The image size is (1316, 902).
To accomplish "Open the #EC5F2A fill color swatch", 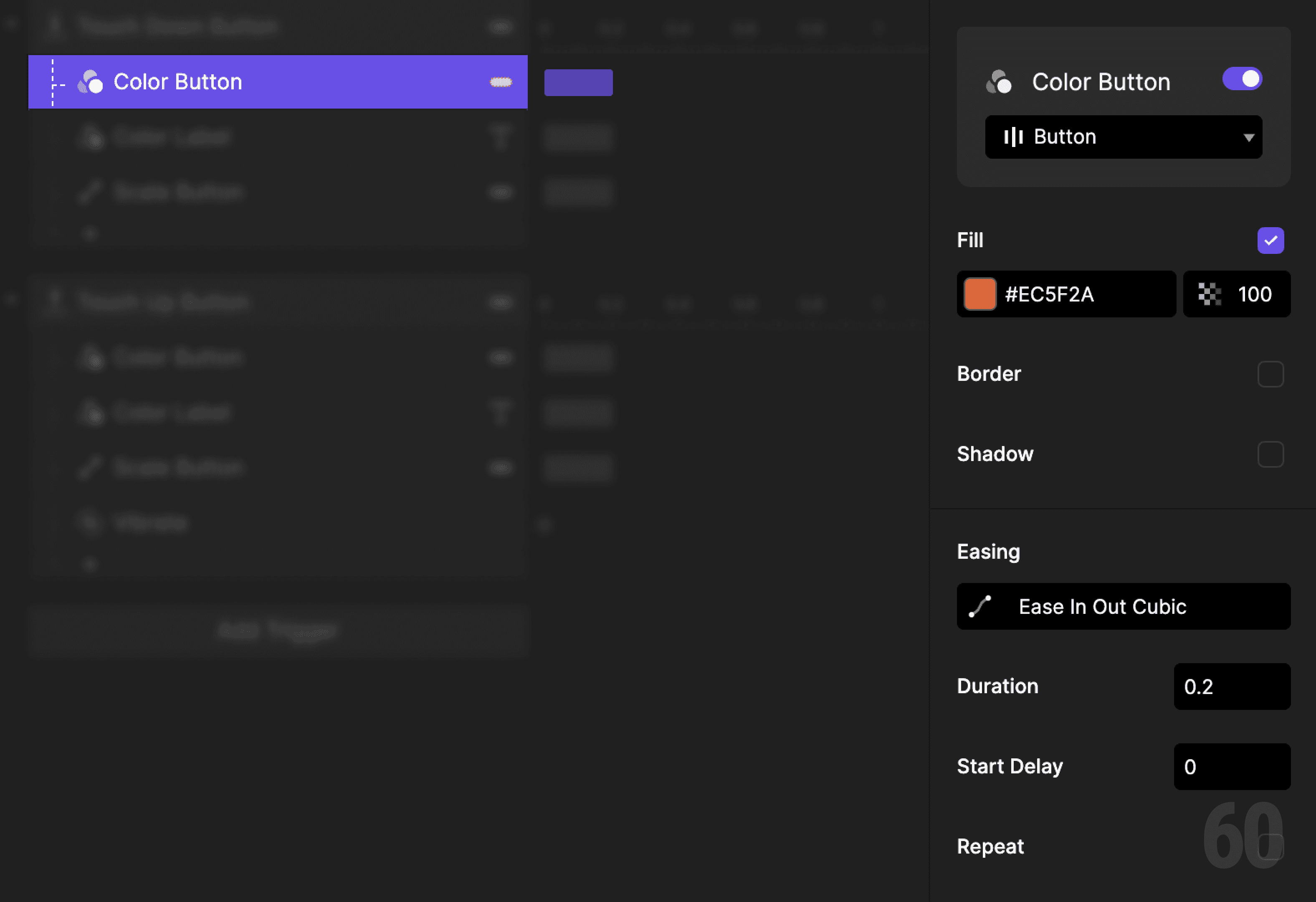I will (979, 294).
